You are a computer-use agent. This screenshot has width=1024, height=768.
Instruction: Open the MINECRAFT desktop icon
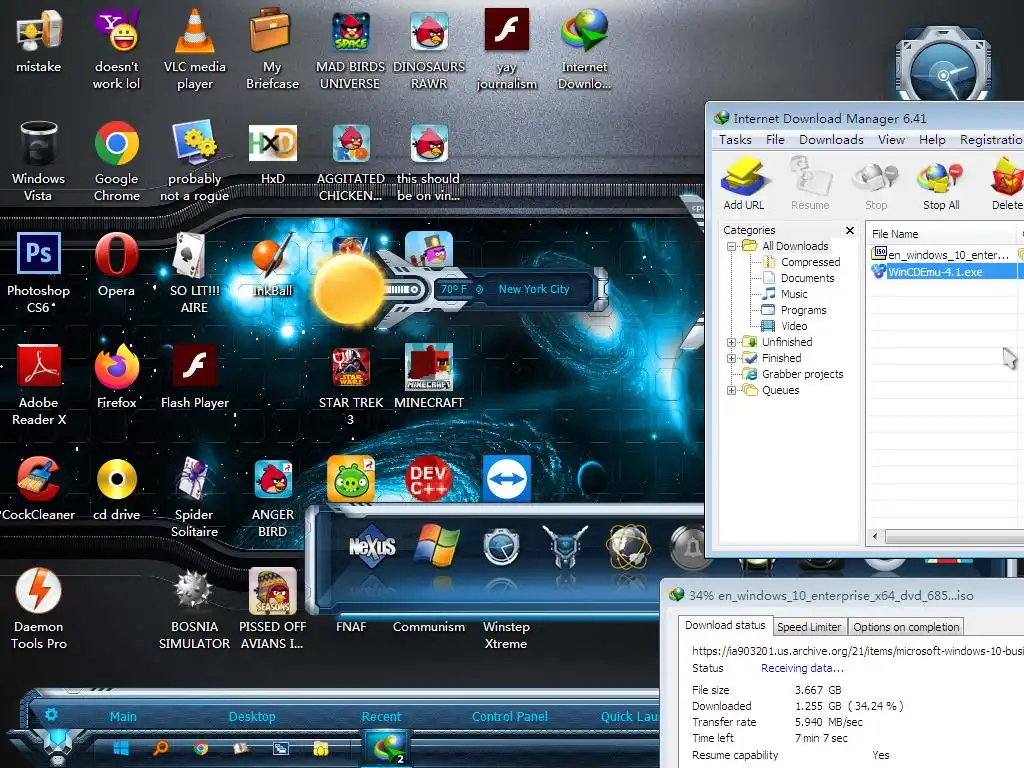tap(428, 377)
